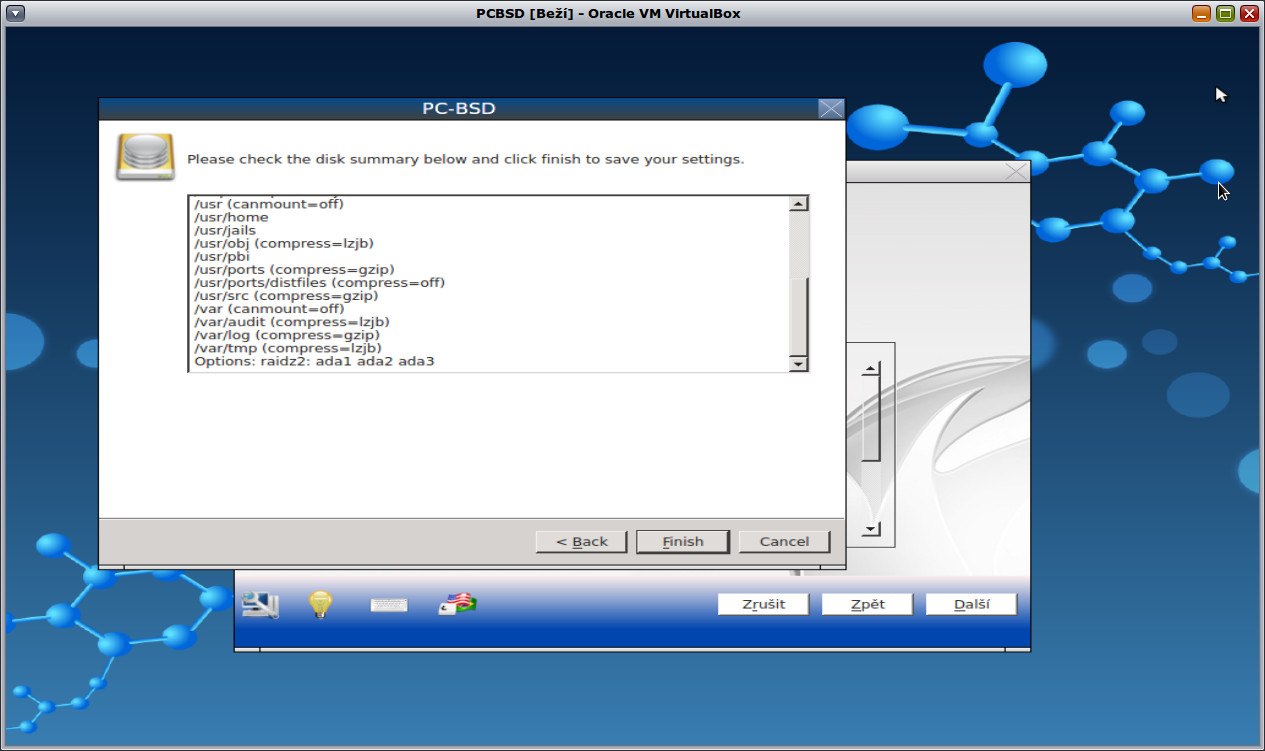Close the background installer dialog
The image size is (1265, 751).
[x=1014, y=170]
